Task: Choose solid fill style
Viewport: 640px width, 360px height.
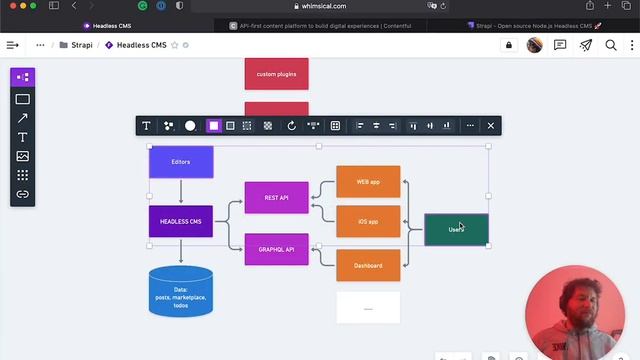Action: click(213, 126)
